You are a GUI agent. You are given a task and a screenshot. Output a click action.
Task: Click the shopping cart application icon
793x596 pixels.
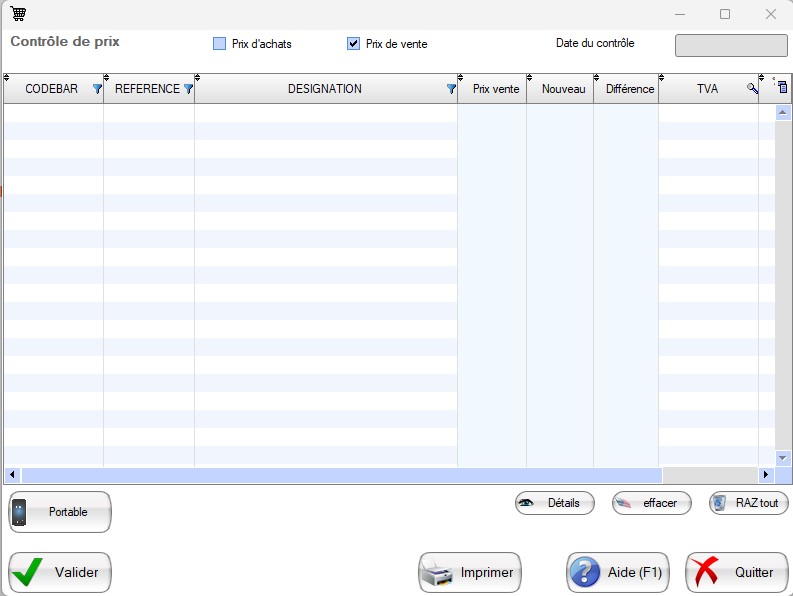[18, 14]
